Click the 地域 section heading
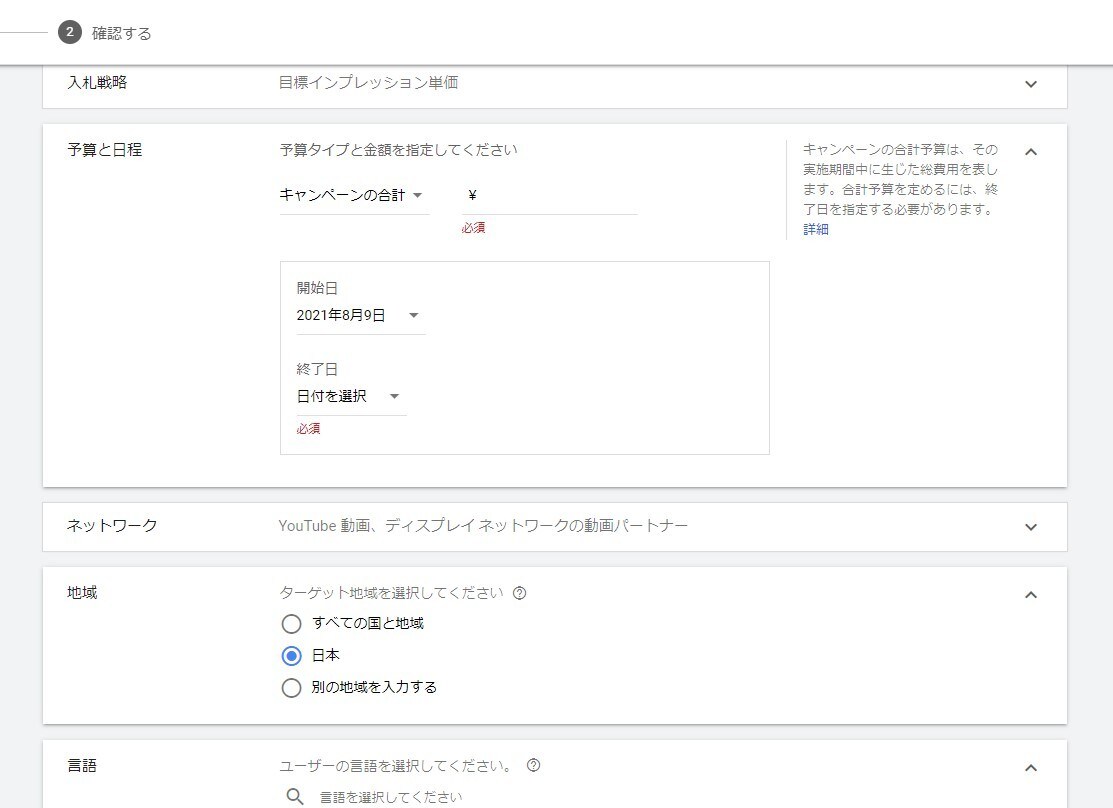This screenshot has height=808, width=1113. [82, 592]
